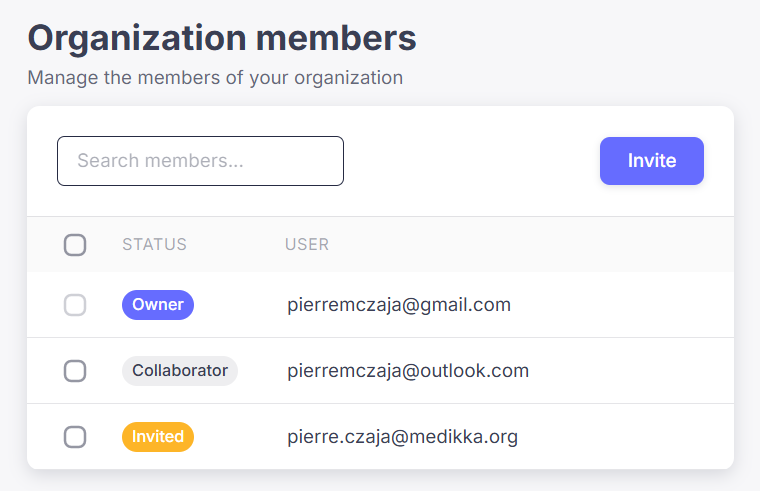The width and height of the screenshot is (760, 491).
Task: Click the orange Invited status badge
Action: click(x=158, y=437)
